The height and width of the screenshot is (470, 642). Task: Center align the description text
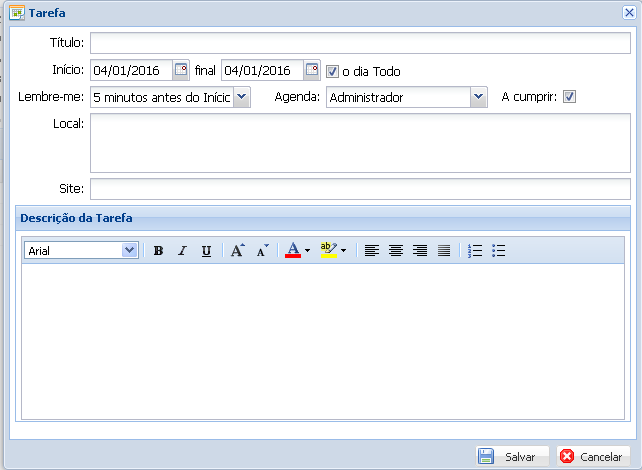pyautogui.click(x=396, y=251)
